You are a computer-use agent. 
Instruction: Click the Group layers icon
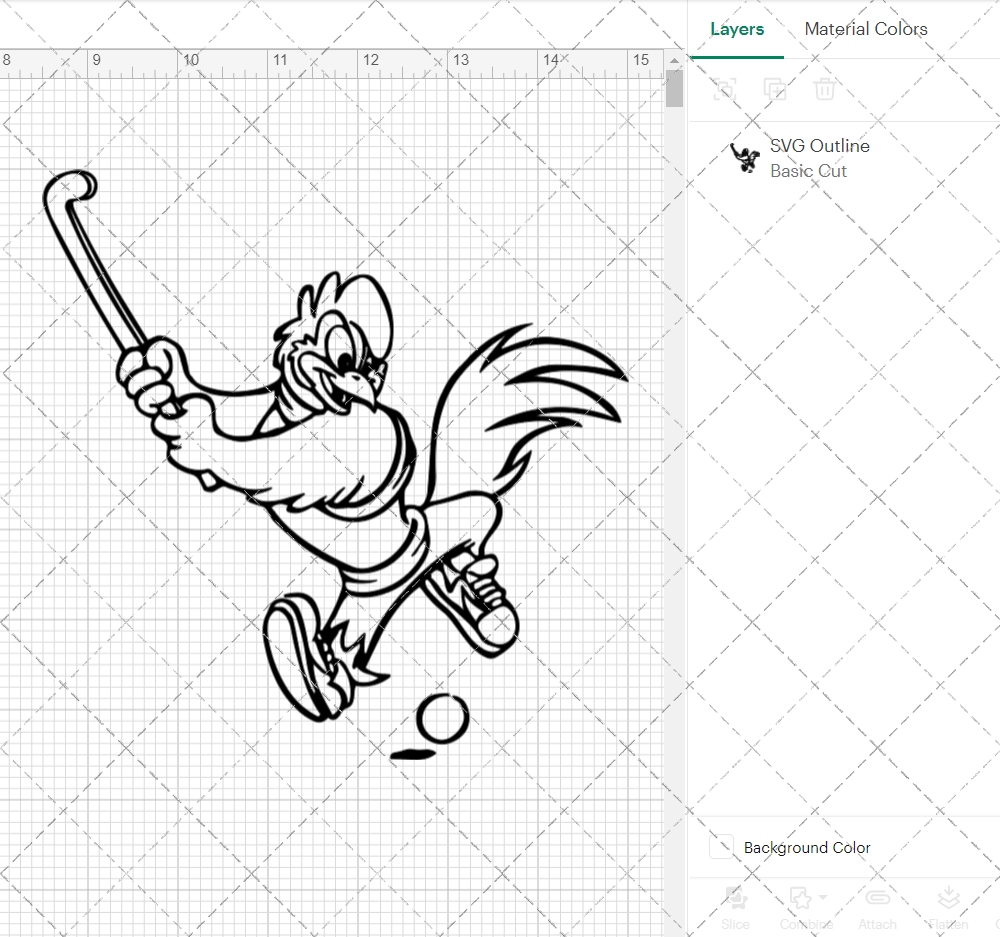(724, 89)
